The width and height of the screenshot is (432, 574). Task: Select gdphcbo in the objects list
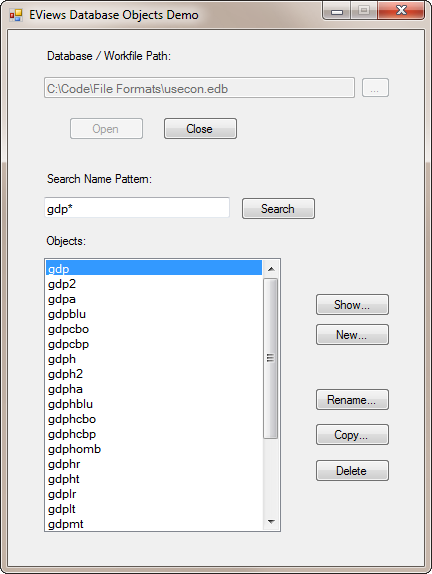tap(154, 419)
